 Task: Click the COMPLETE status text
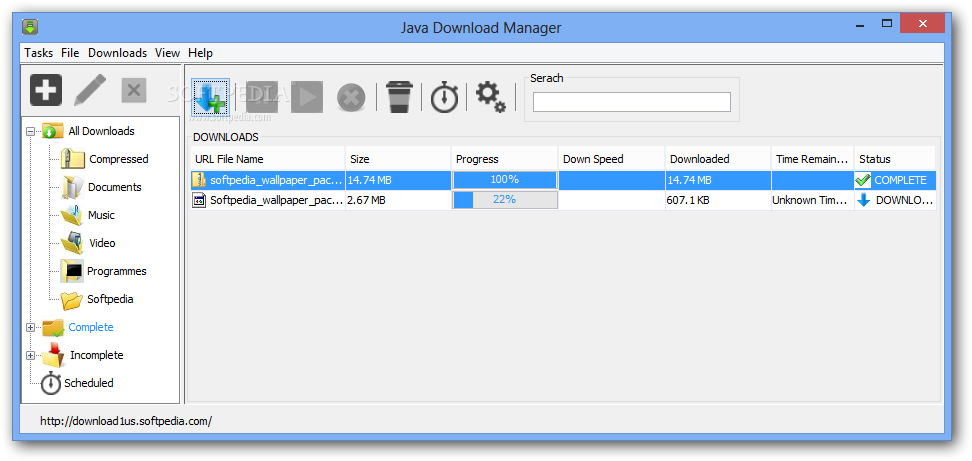pyautogui.click(x=900, y=180)
